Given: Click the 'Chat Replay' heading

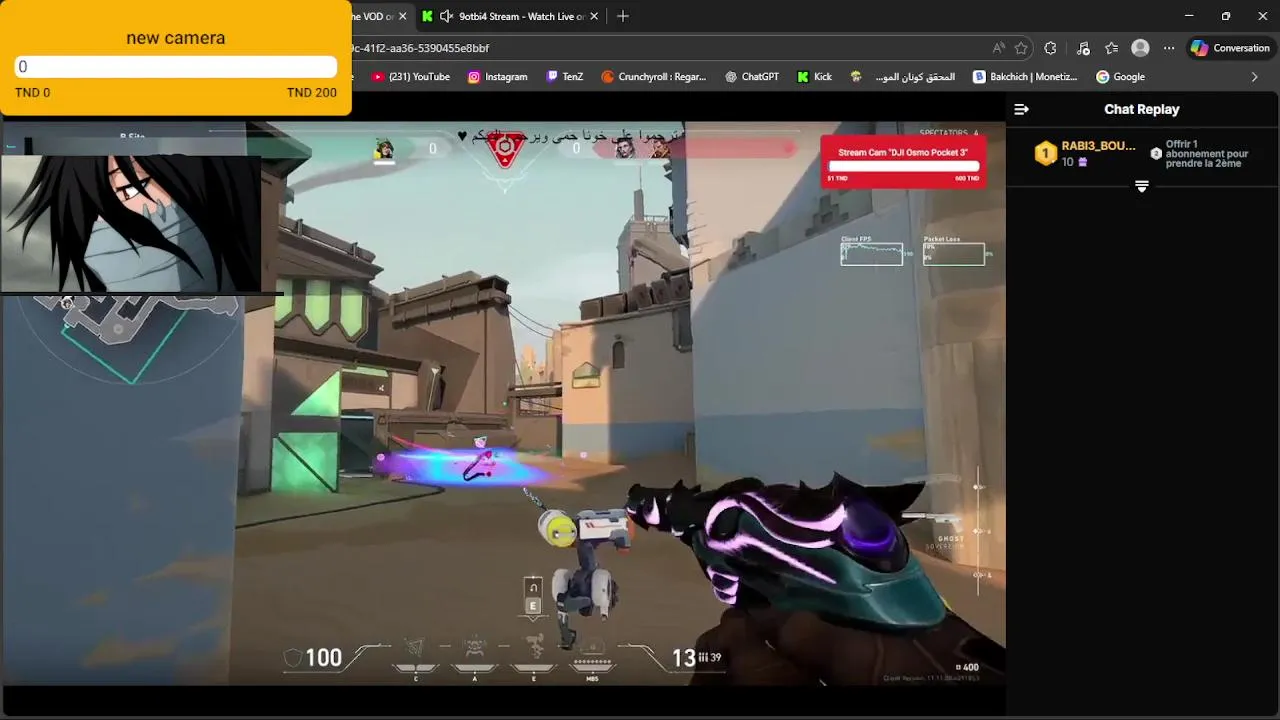Looking at the screenshot, I should click(1142, 109).
